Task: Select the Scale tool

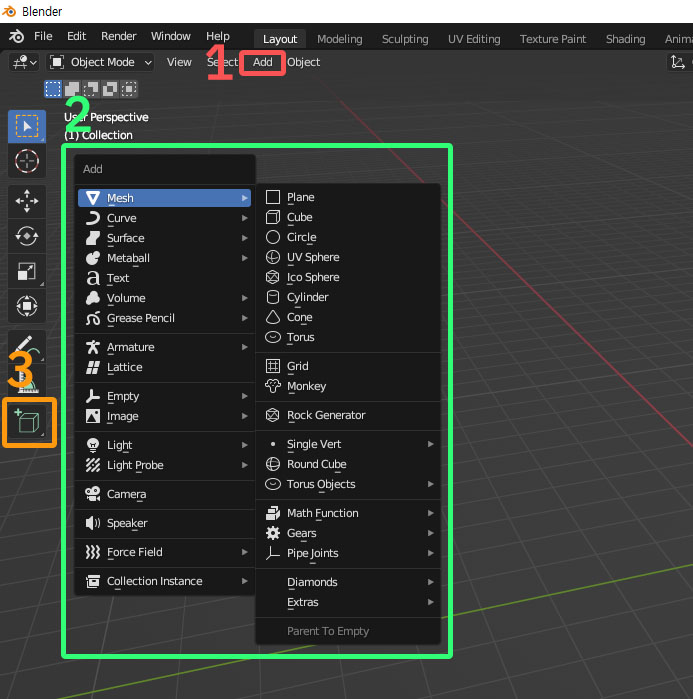Action: (27, 270)
